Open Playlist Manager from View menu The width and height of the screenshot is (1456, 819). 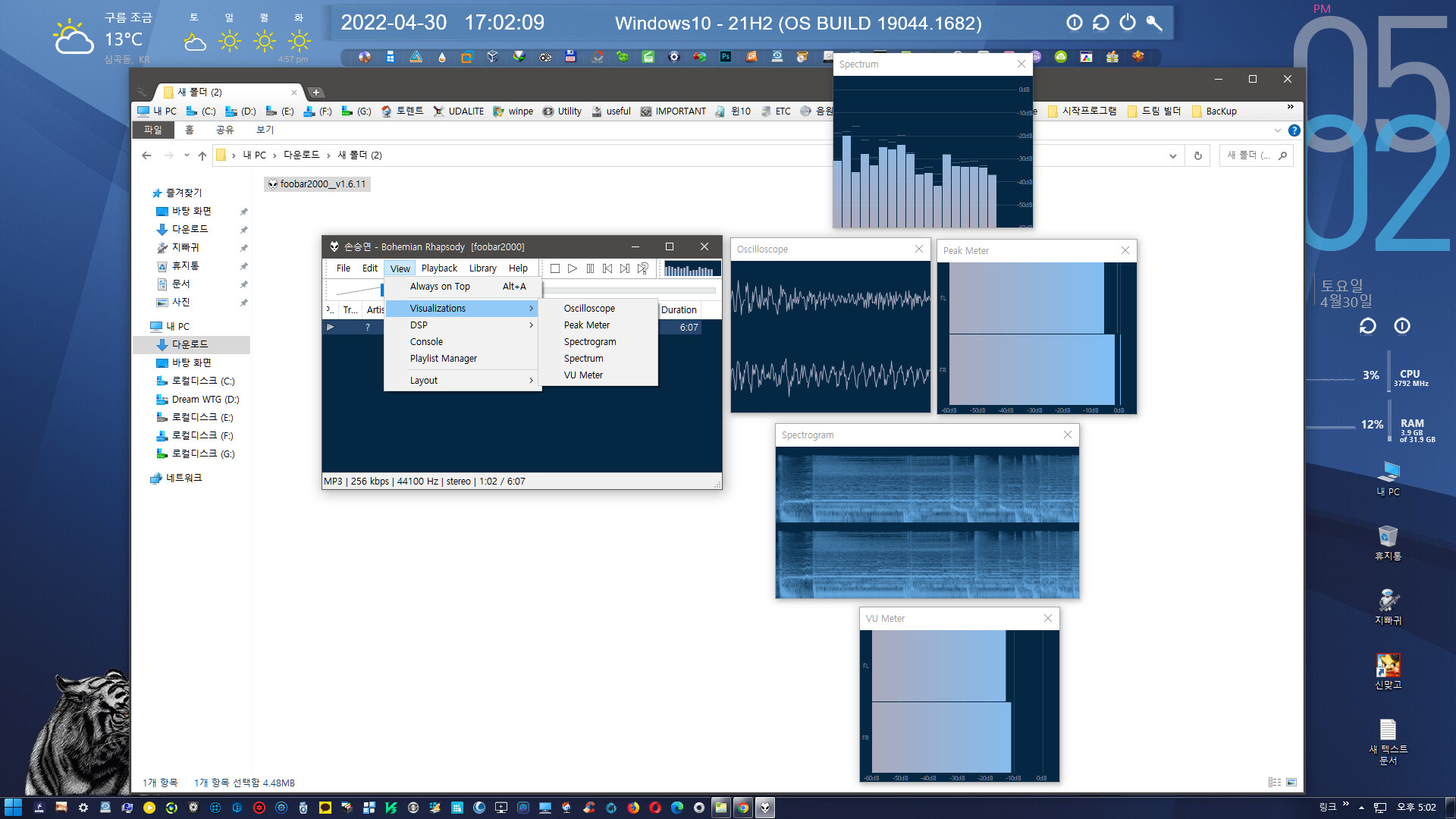click(x=463, y=359)
